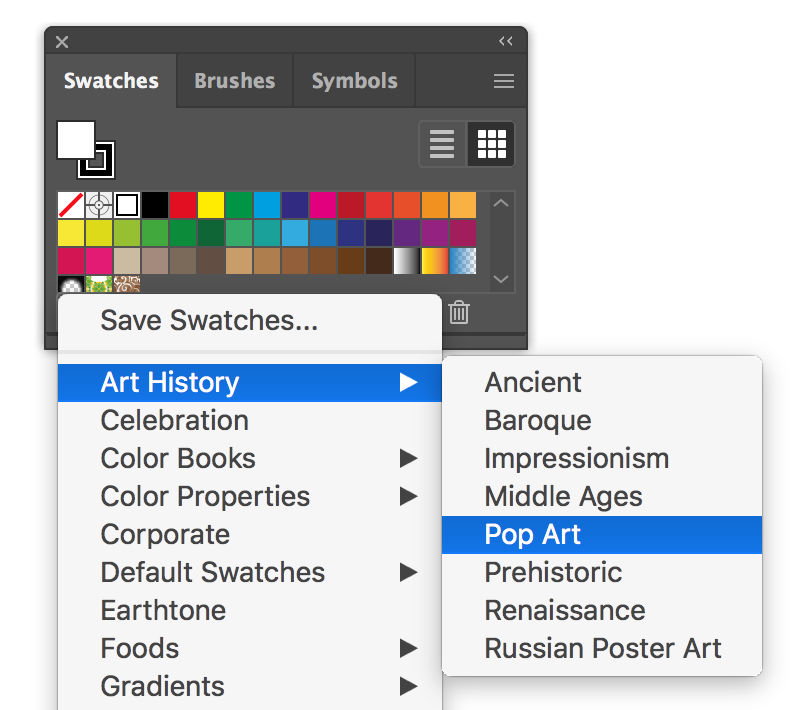Click Save Swatches... menu entry
Image resolution: width=790 pixels, height=710 pixels.
point(209,321)
